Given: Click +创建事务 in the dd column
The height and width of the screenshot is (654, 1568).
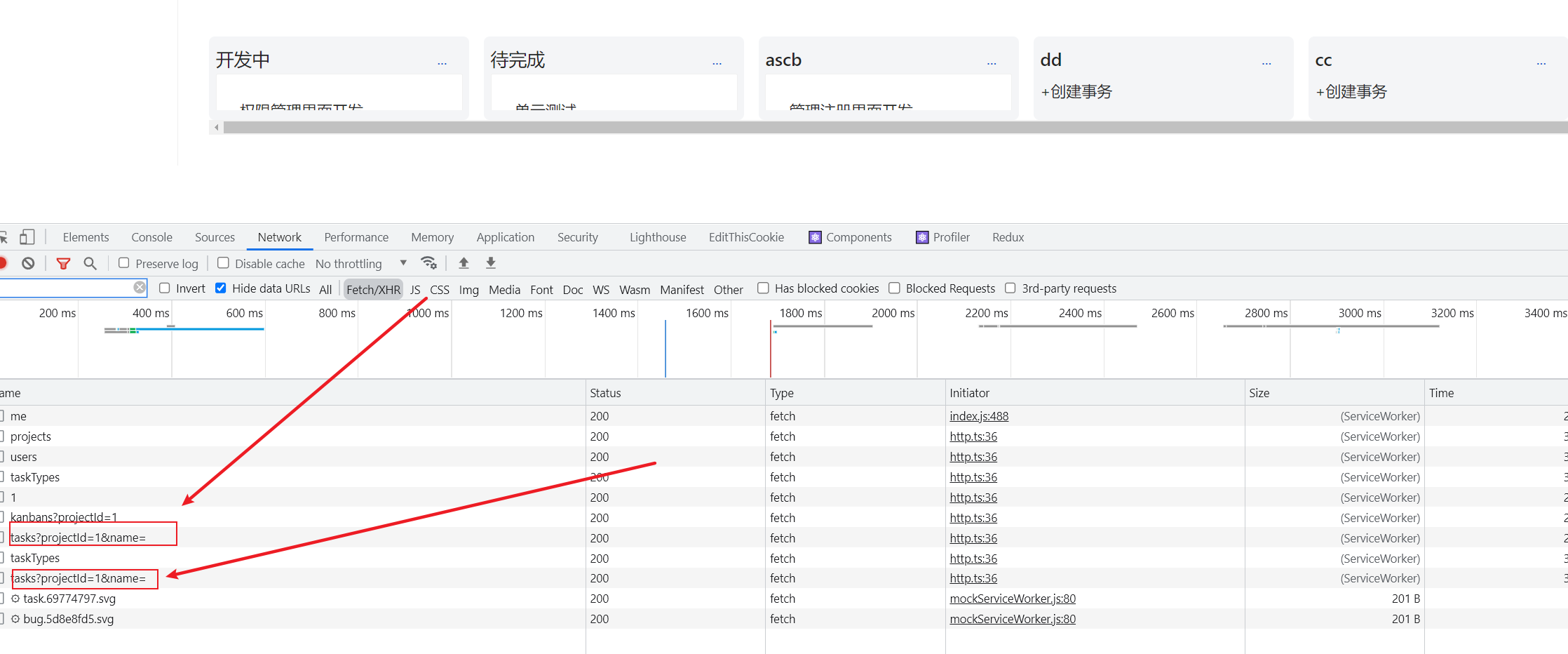Looking at the screenshot, I should 1076,91.
